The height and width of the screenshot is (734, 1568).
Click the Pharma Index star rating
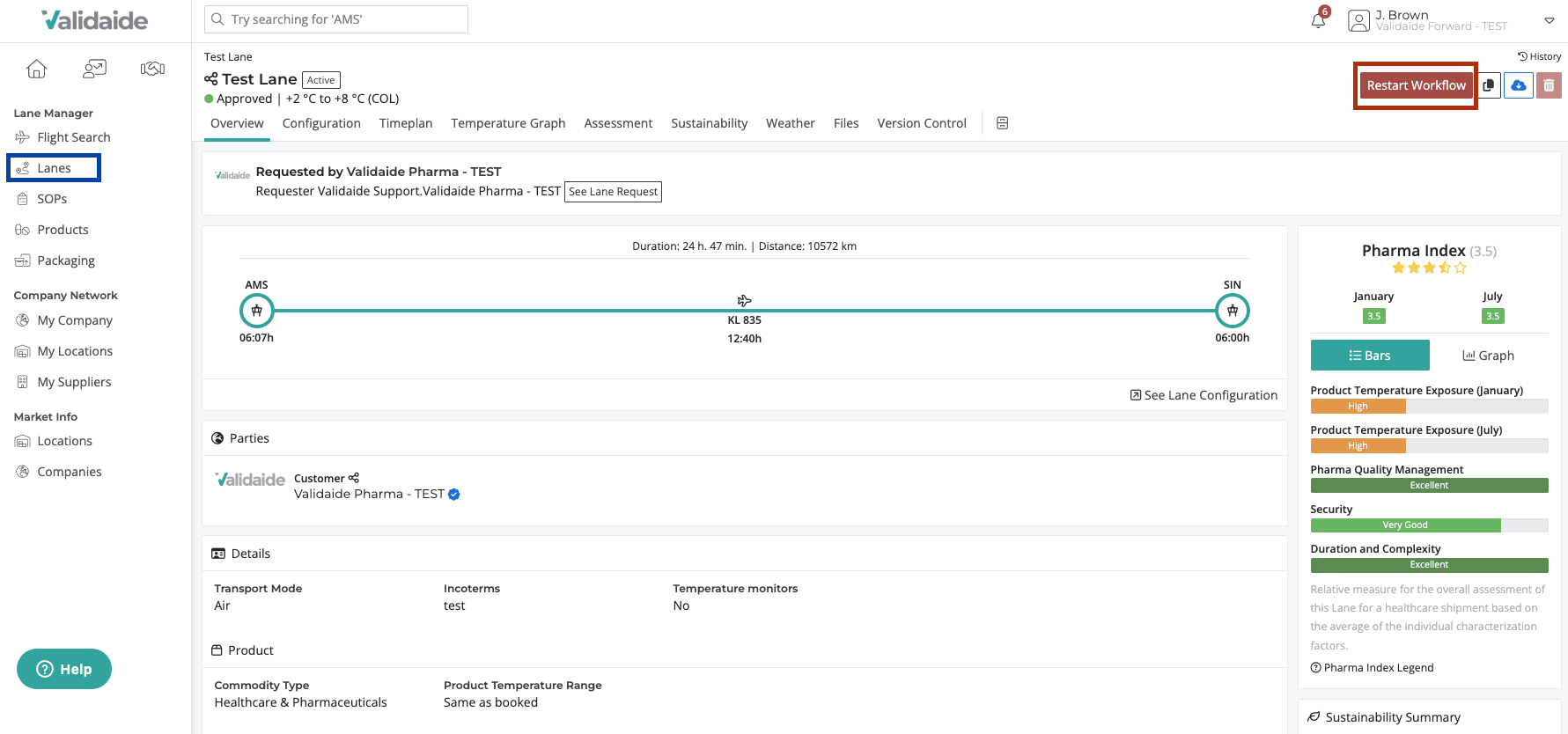(1429, 268)
